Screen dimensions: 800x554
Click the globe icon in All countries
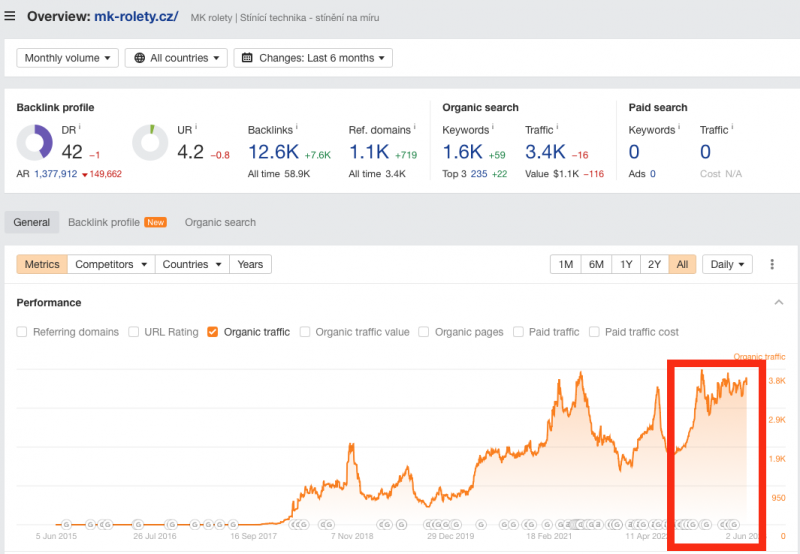click(x=139, y=58)
